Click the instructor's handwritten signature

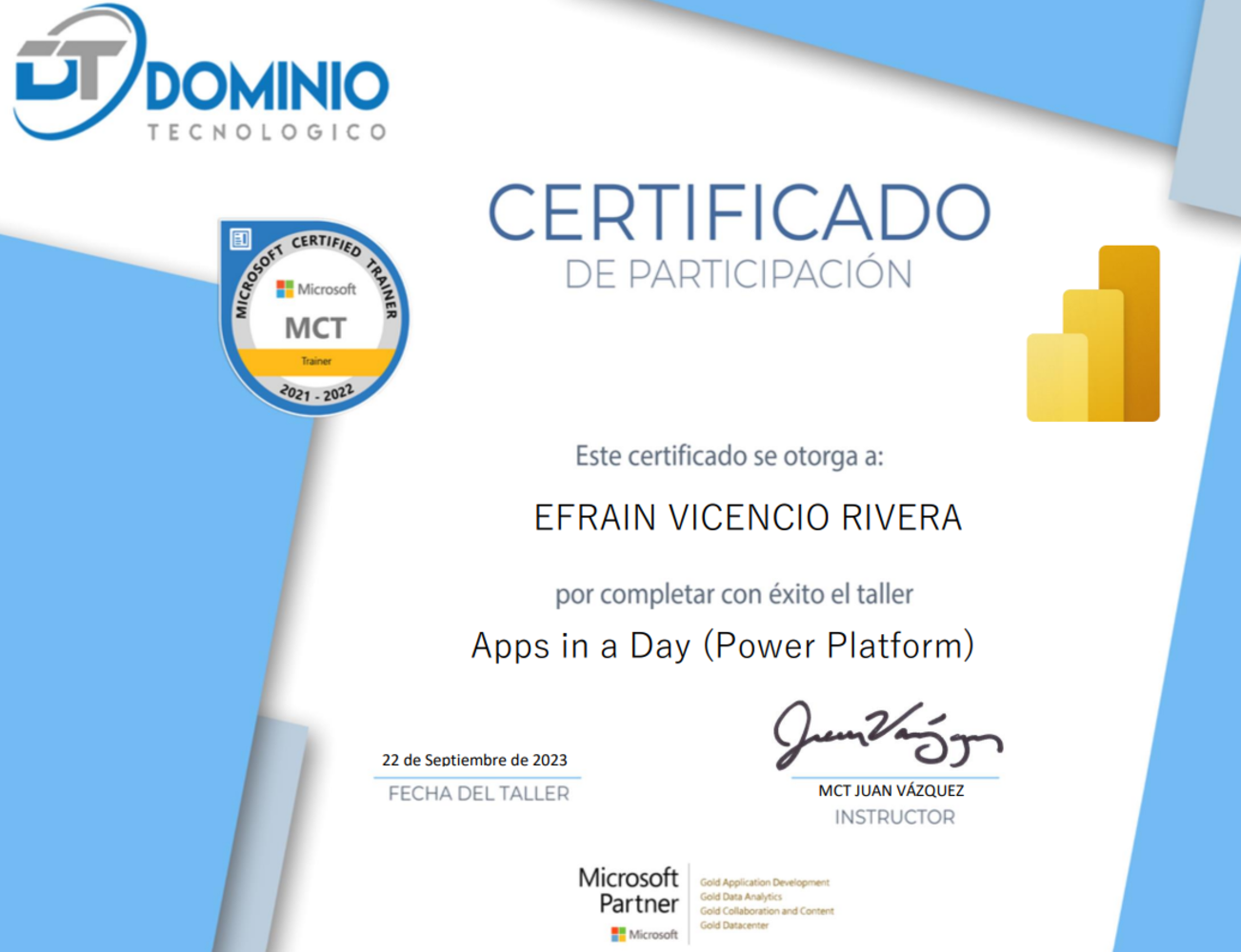pyautogui.click(x=885, y=735)
